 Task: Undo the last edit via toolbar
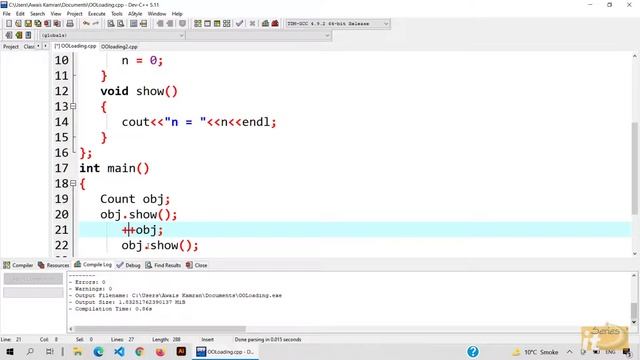coord(86,24)
